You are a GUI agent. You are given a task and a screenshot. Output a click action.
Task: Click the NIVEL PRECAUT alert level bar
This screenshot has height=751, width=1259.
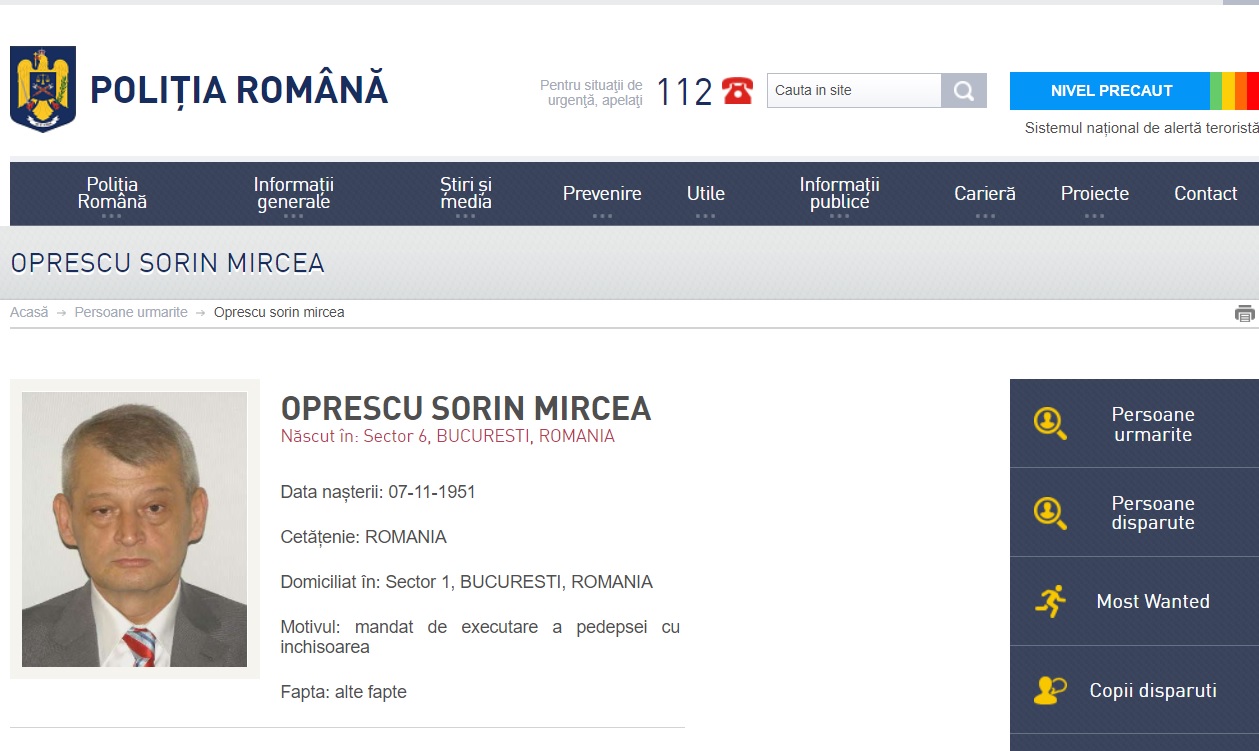1110,90
